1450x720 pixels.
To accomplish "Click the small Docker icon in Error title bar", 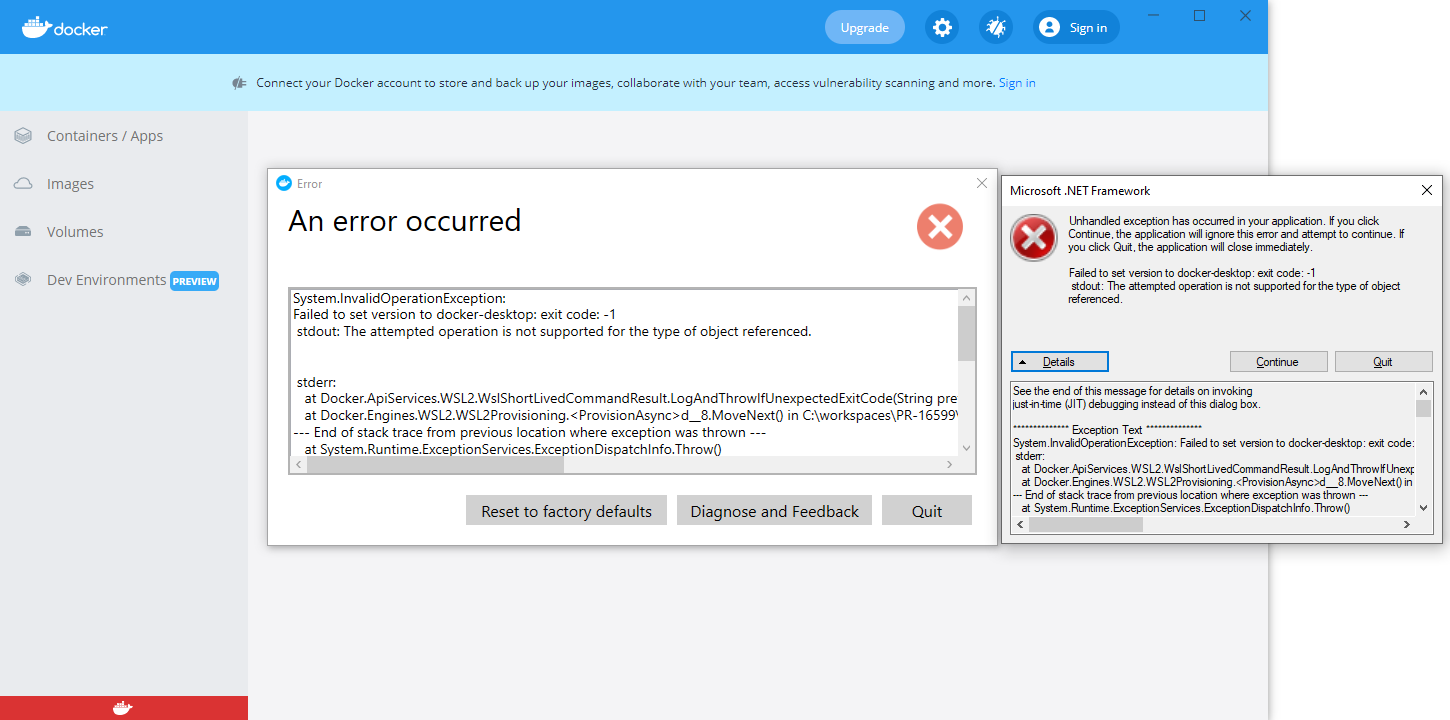I will [283, 183].
